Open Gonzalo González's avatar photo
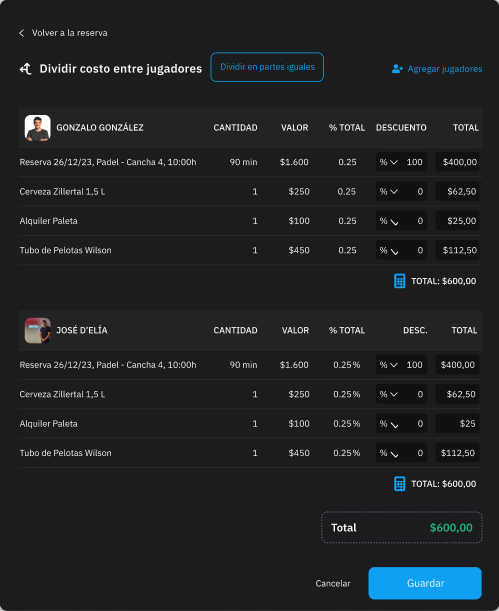This screenshot has width=499, height=611. (37, 127)
